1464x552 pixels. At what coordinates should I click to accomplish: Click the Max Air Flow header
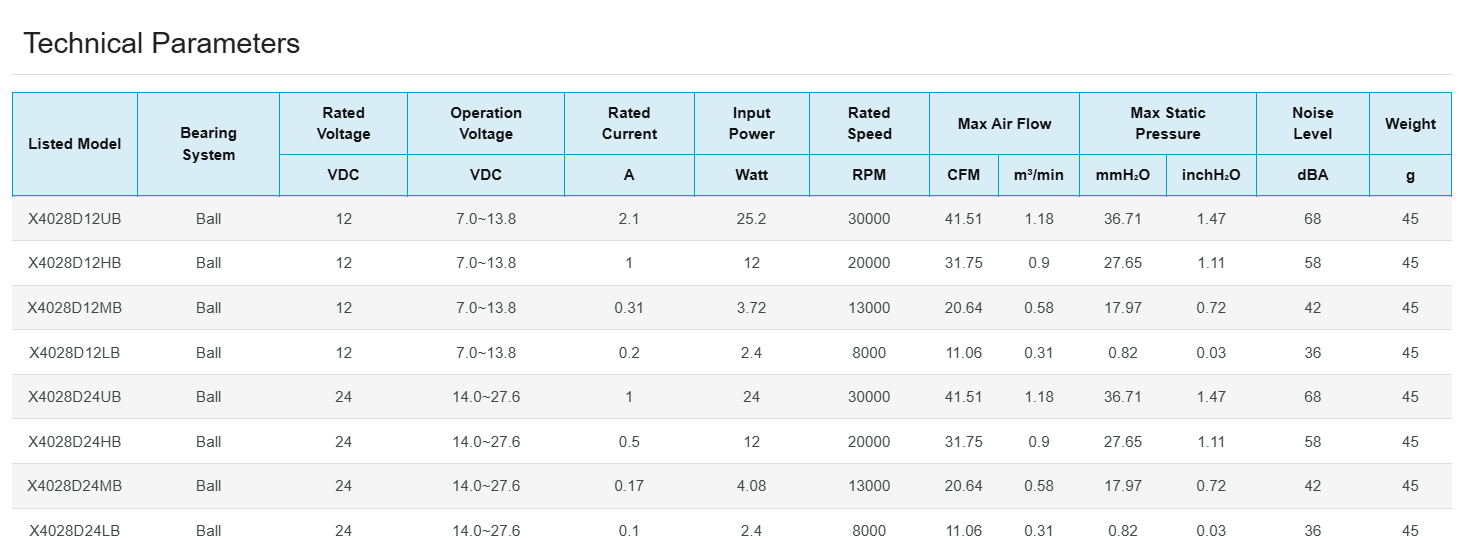1004,124
